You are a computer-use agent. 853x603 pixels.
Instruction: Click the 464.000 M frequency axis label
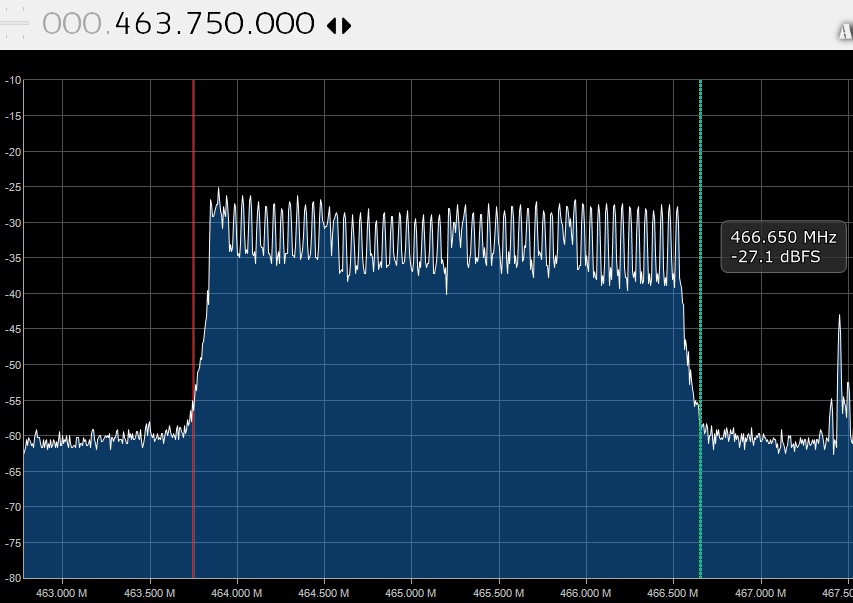click(x=237, y=592)
